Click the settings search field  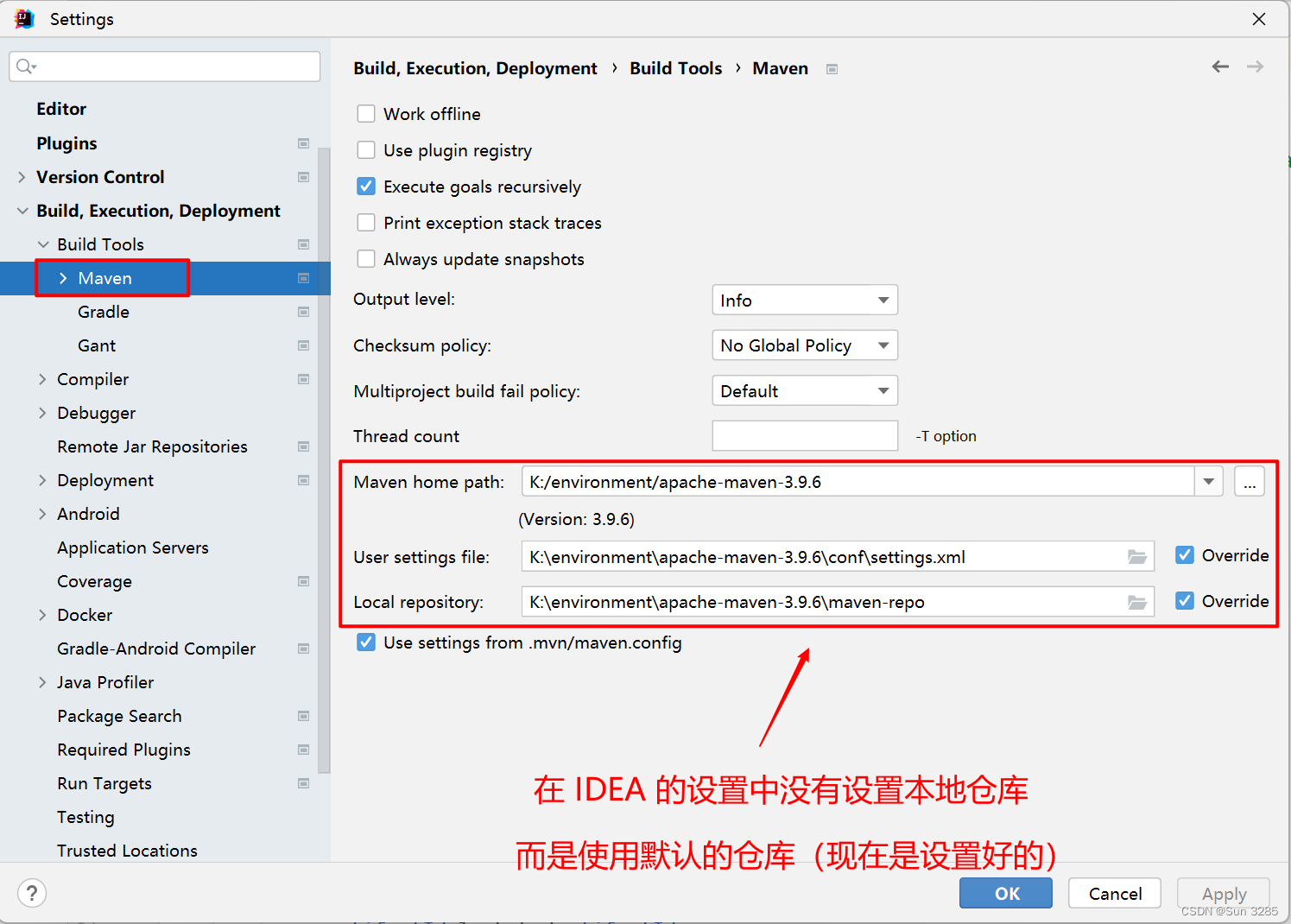coord(165,66)
